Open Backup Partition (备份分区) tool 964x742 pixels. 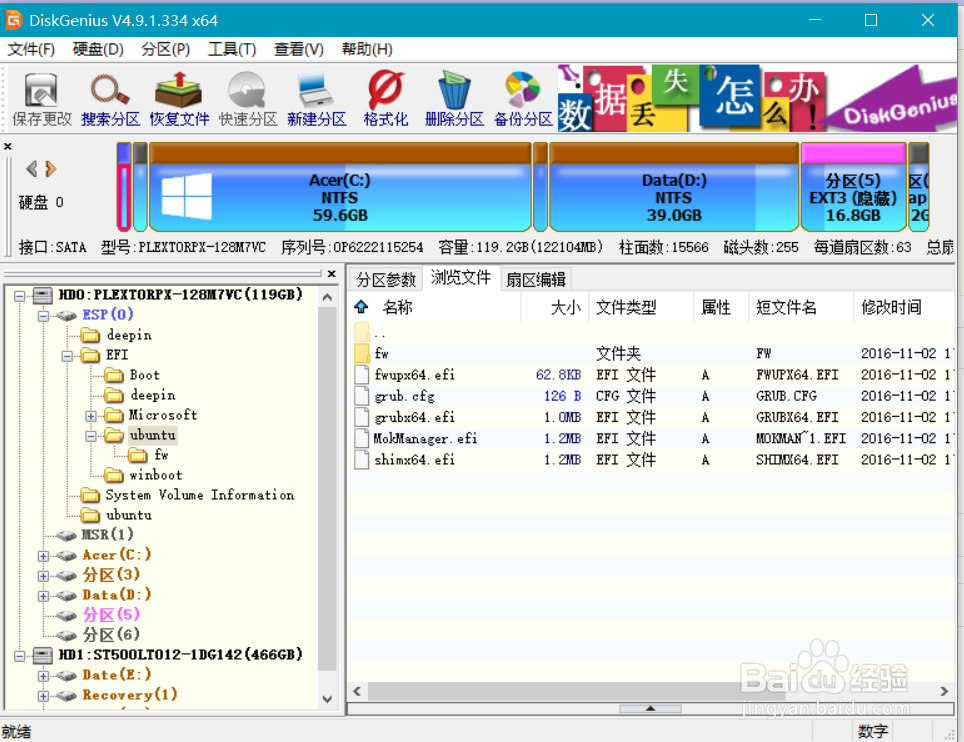coord(523,98)
